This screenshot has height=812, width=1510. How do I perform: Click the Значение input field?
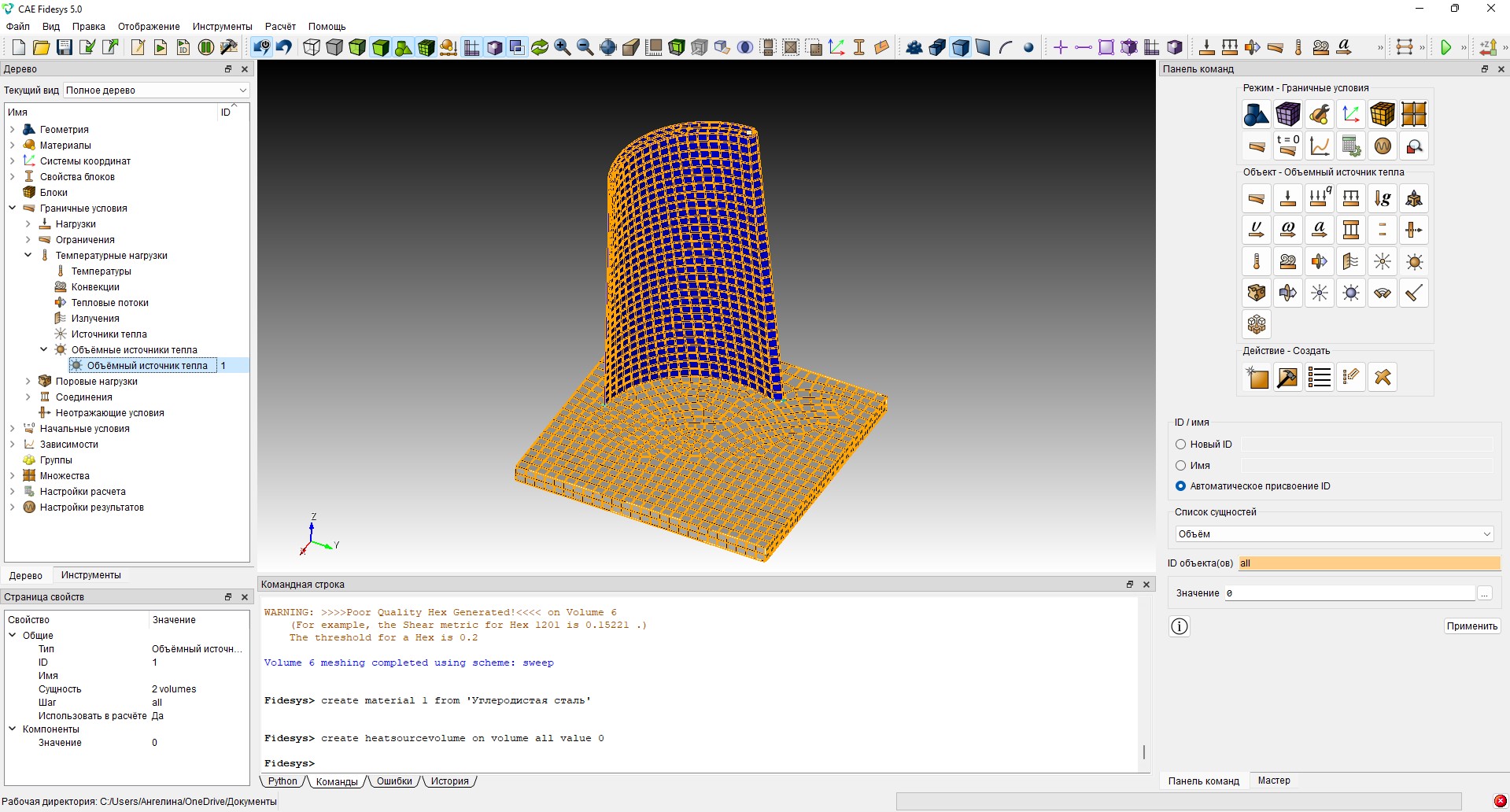coord(1349,593)
